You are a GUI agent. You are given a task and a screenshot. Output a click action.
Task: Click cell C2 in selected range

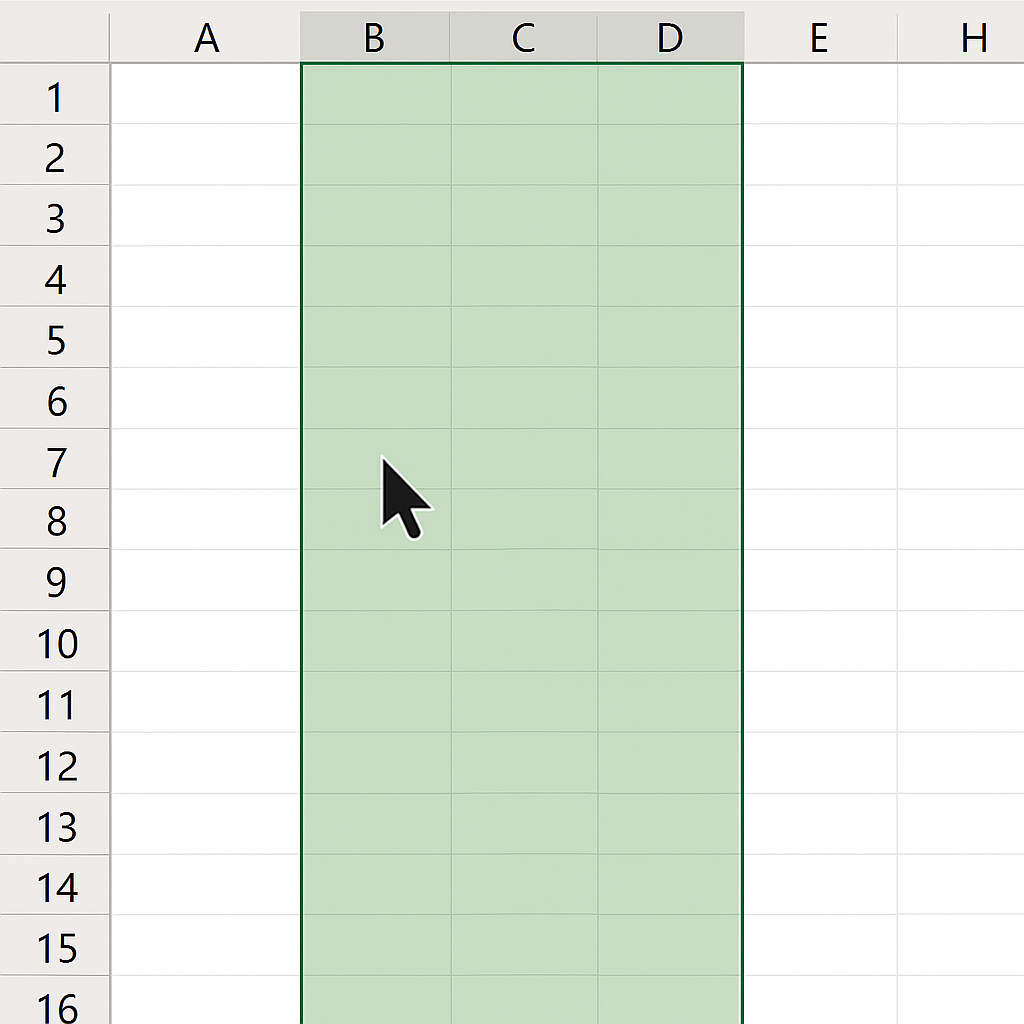pos(524,155)
